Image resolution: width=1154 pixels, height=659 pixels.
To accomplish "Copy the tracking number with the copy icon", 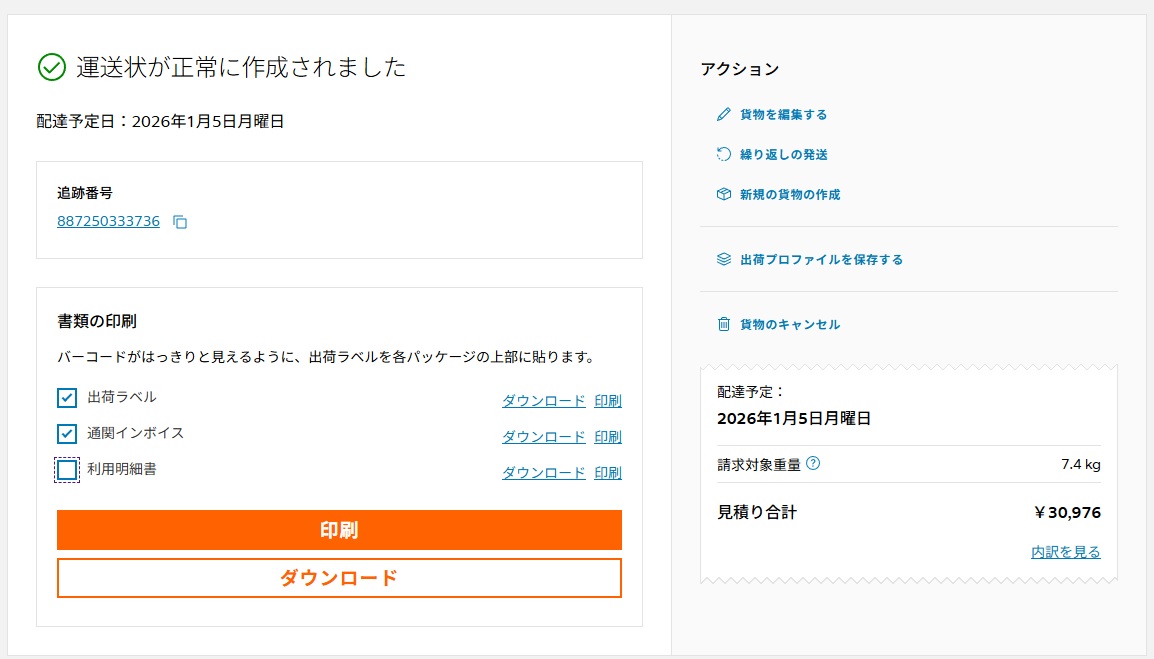I will [180, 222].
